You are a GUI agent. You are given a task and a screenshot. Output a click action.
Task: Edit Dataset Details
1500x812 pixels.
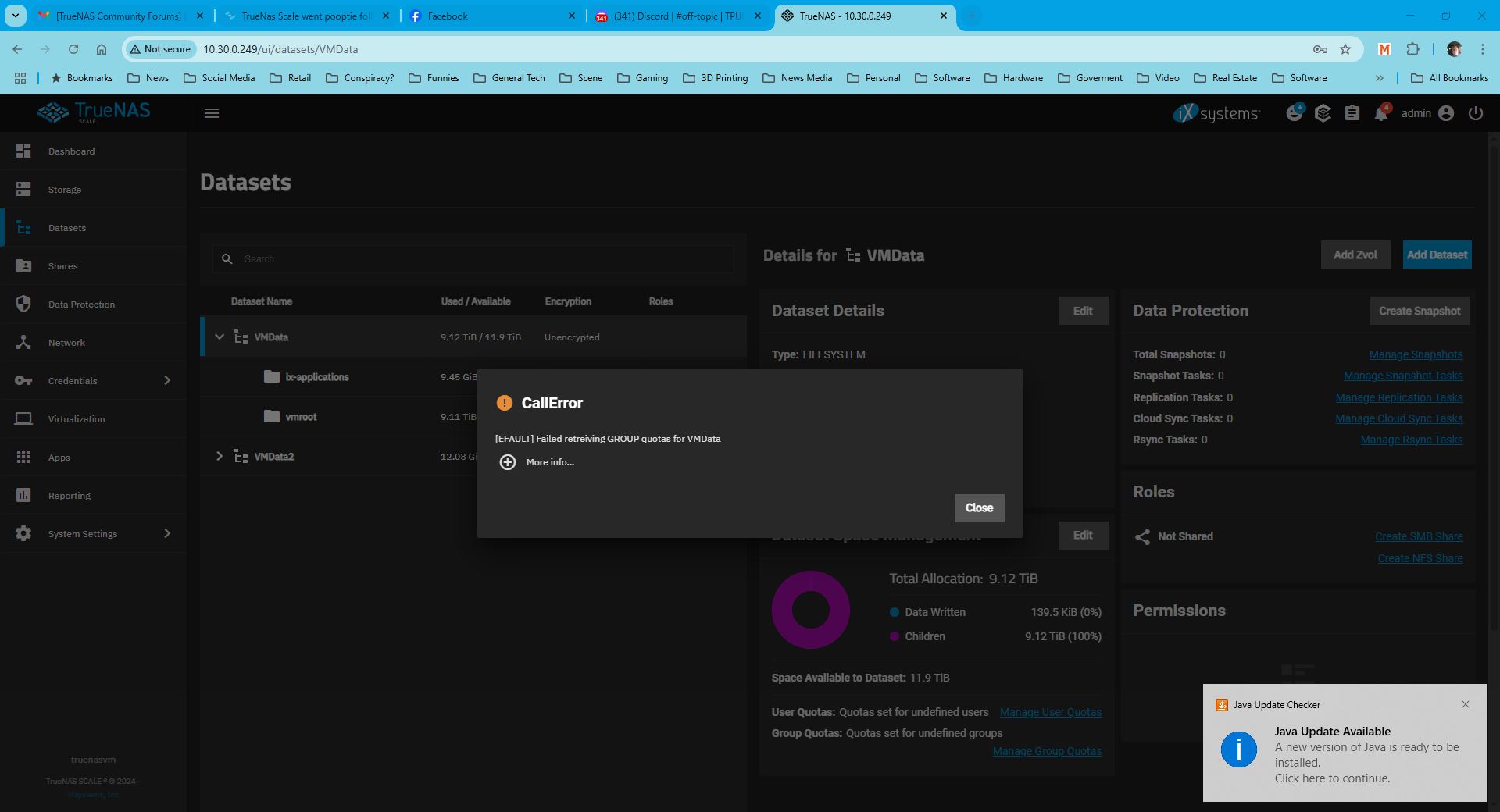(1083, 311)
